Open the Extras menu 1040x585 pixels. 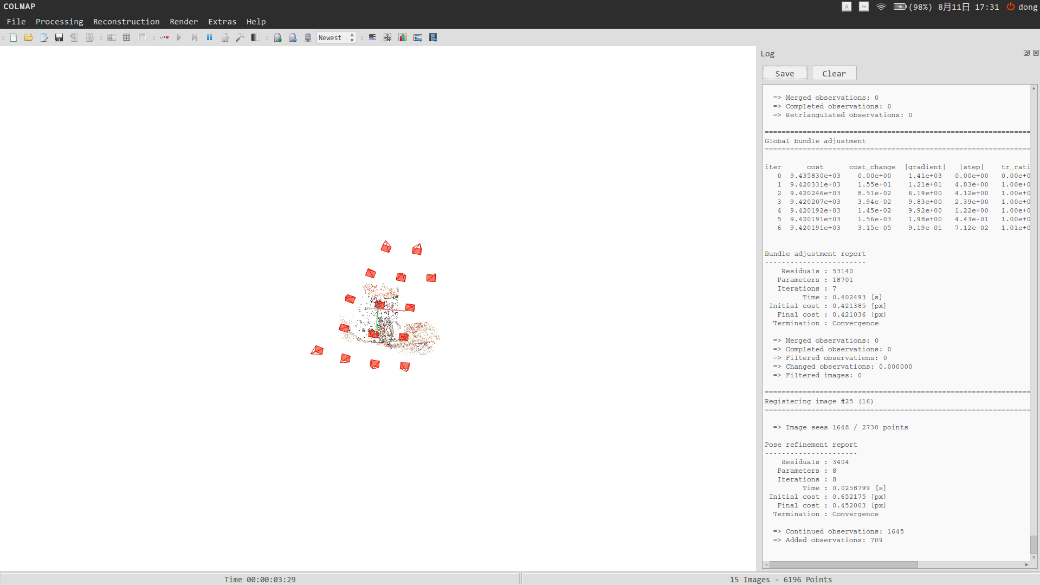point(222,22)
